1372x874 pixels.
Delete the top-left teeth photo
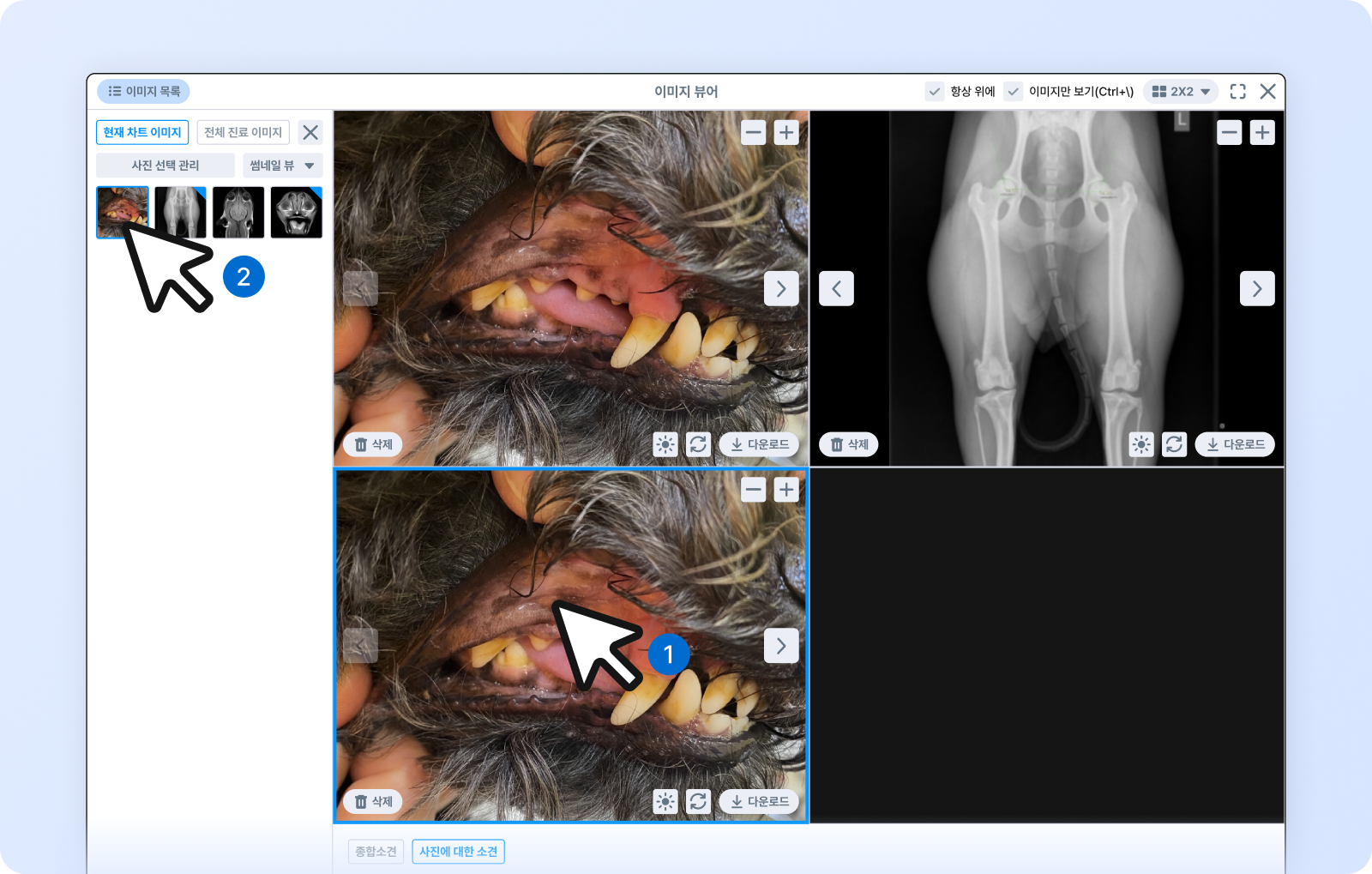(373, 444)
